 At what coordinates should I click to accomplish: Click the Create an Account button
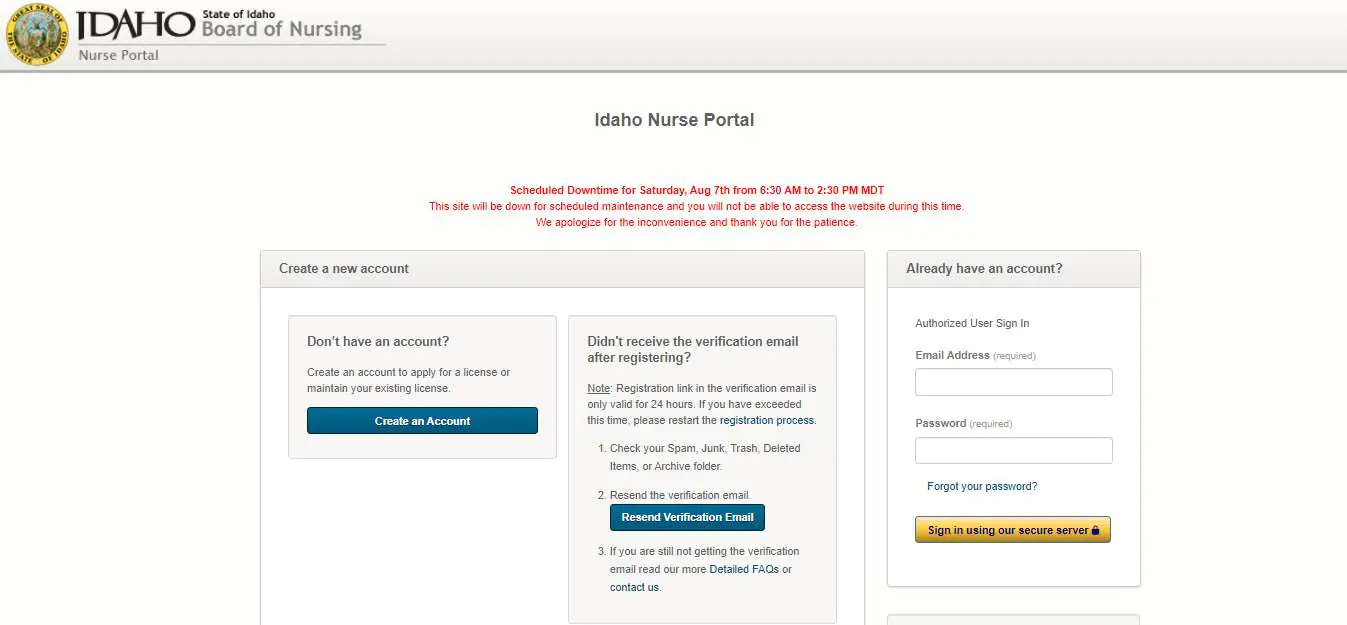[422, 421]
